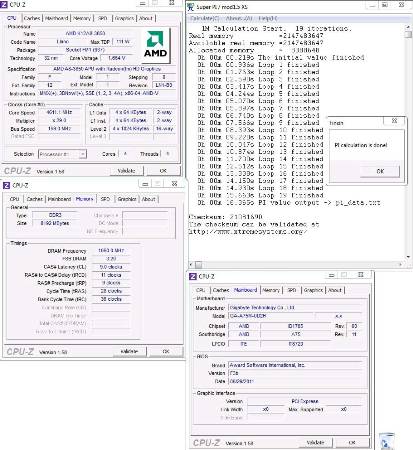Viewport: 413px width, 450px height.
Task: Click the BIOS Brand field showing Award Software
Action: click(x=295, y=365)
